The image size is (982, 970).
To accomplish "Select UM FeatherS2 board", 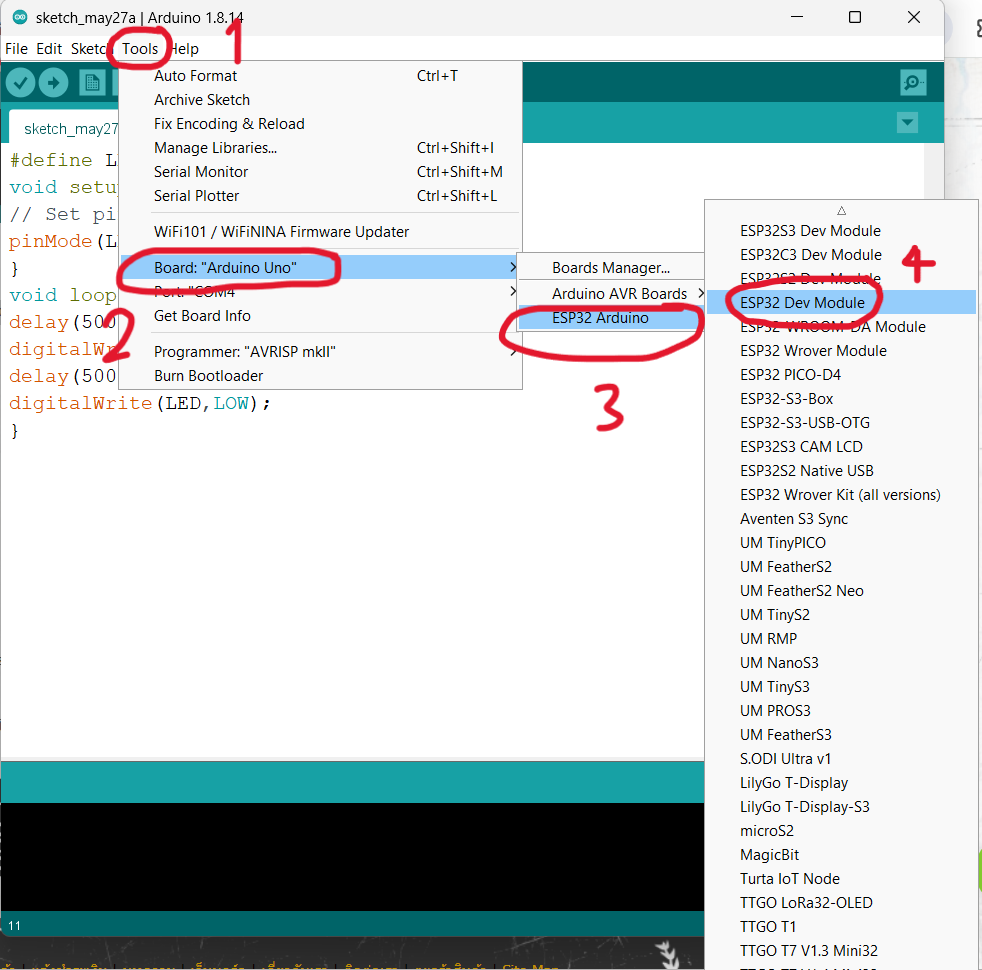I will (x=841, y=567).
